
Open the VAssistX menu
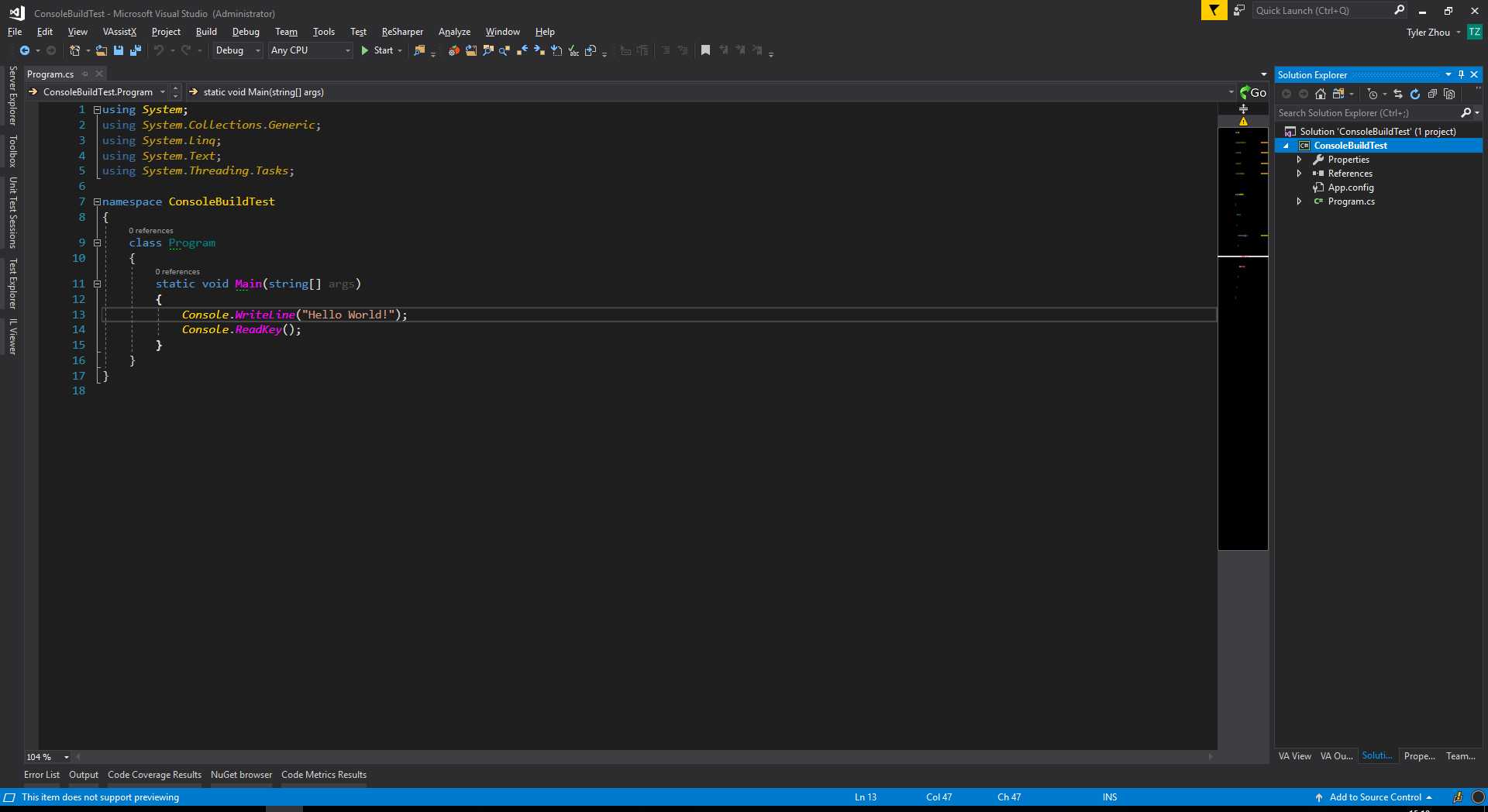pos(119,32)
